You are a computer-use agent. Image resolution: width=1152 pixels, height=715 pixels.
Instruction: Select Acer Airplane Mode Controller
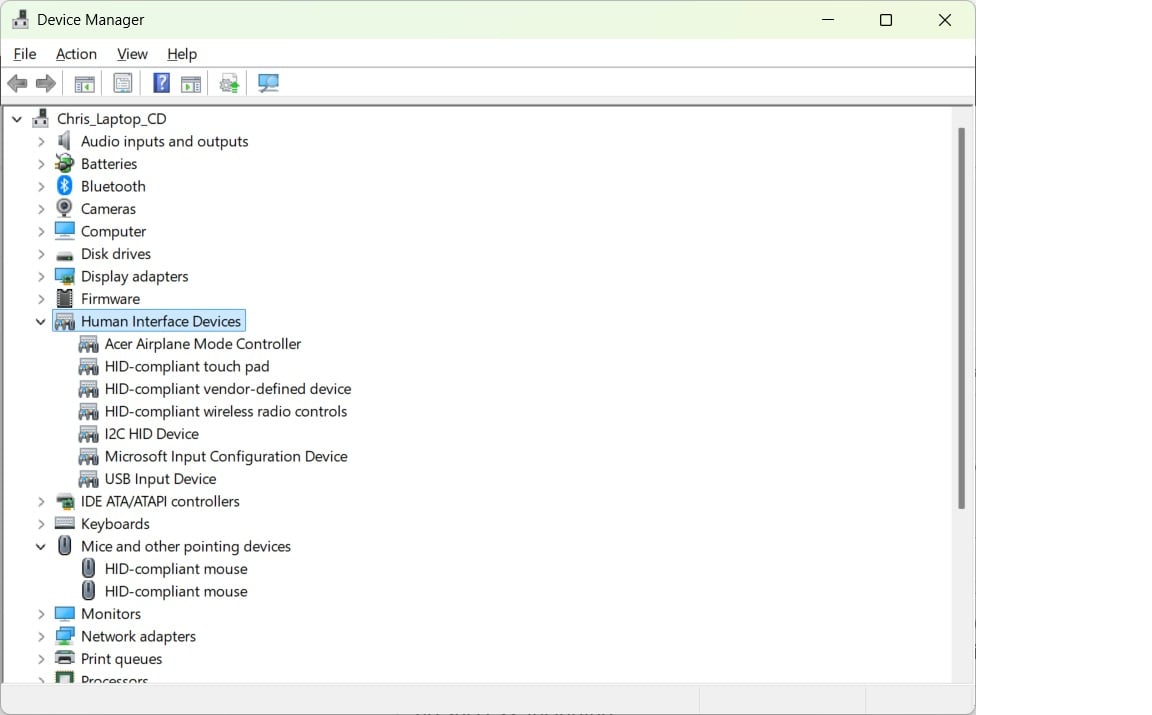click(x=203, y=344)
